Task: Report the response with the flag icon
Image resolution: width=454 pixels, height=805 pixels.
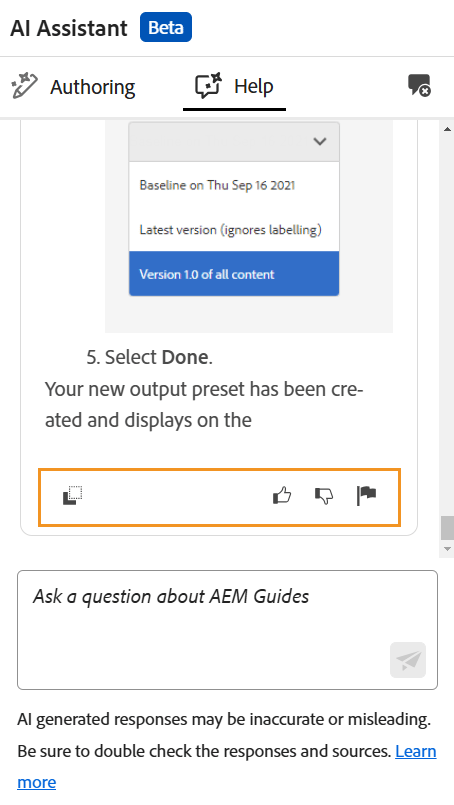Action: [366, 496]
